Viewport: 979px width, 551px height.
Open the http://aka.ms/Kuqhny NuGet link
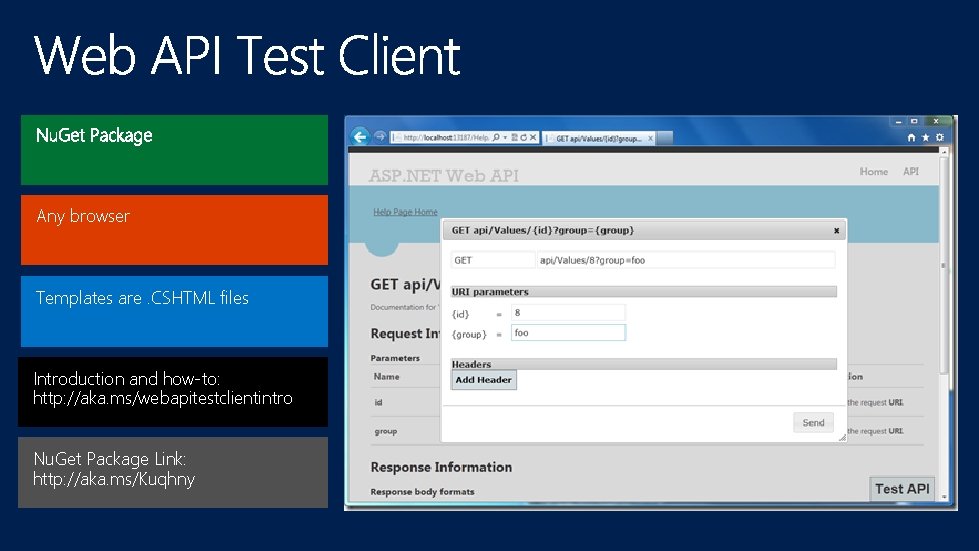pyautogui.click(x=114, y=479)
